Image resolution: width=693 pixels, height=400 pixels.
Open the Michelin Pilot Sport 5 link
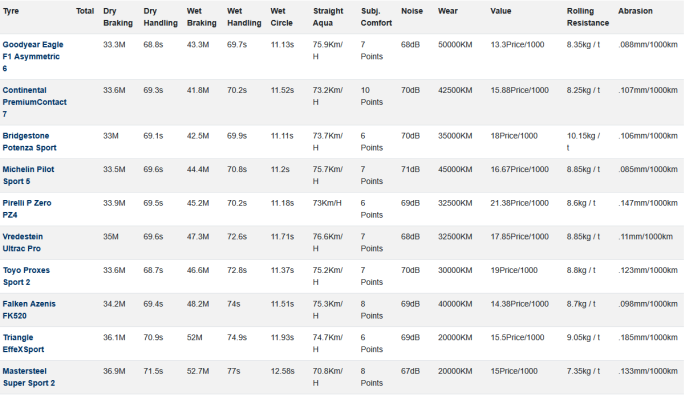[28, 175]
